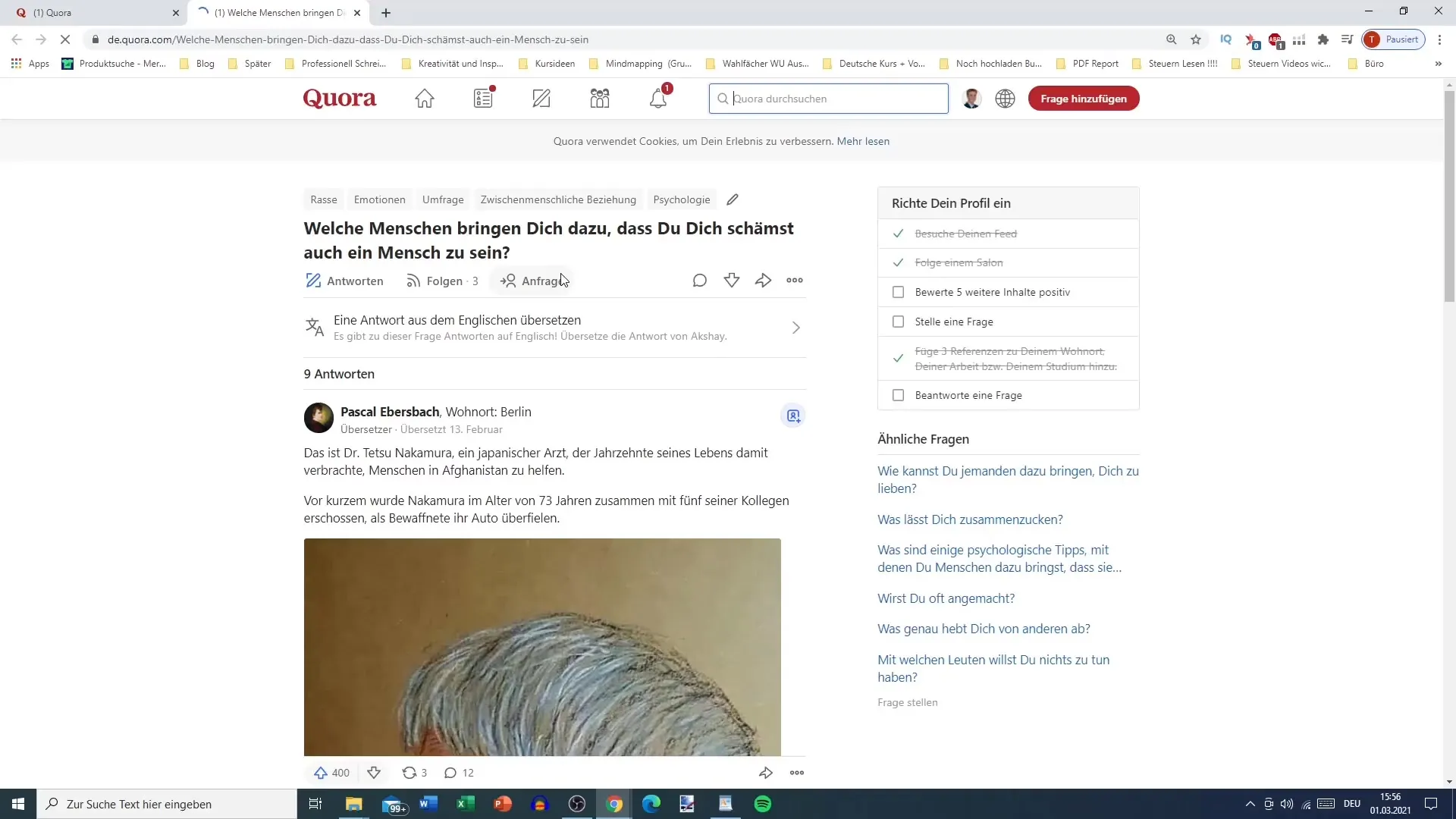The width and height of the screenshot is (1456, 819).
Task: Click the page vertical scrollbar thumb
Action: (x=1449, y=197)
